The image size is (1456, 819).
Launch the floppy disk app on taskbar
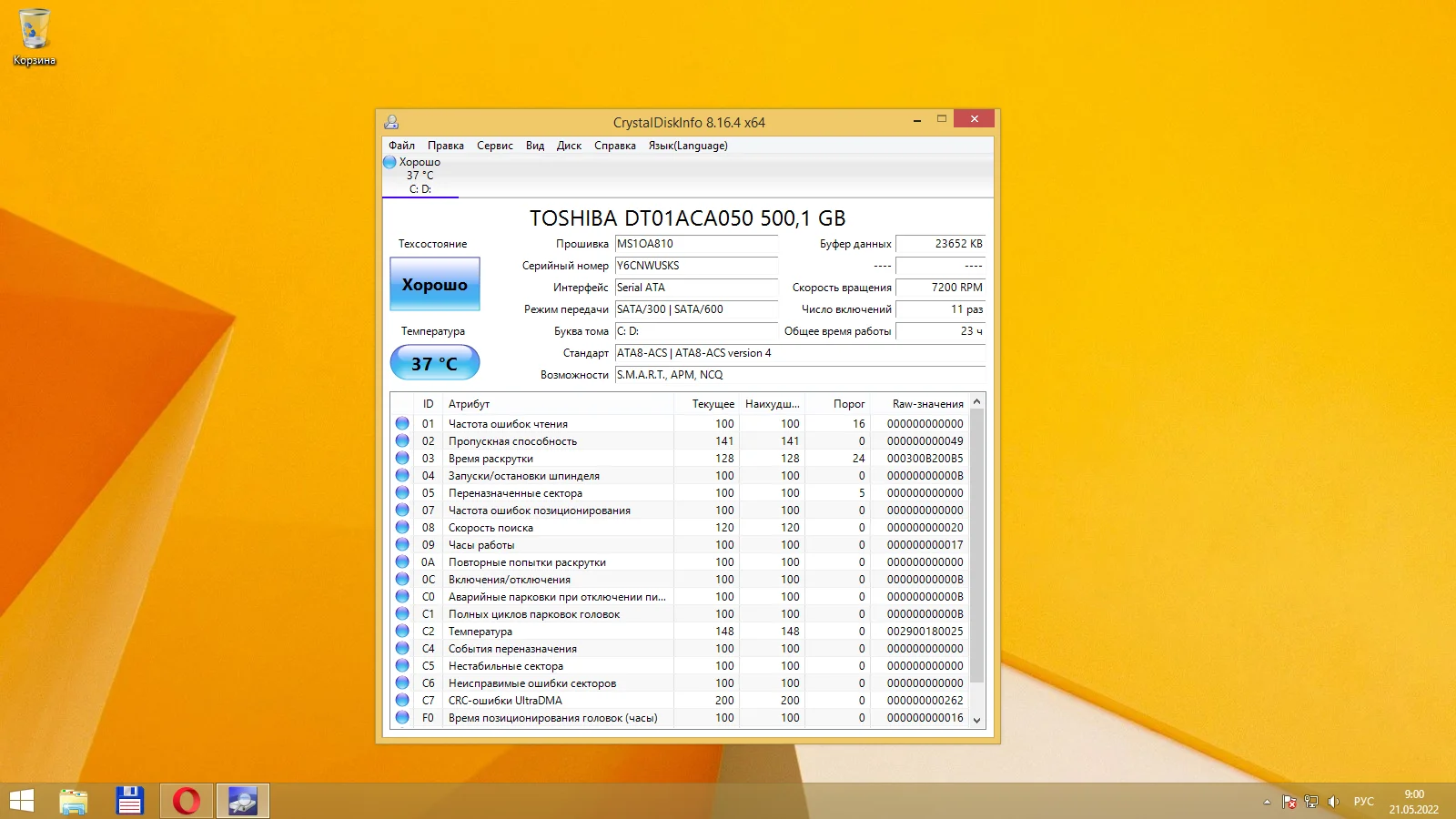click(130, 801)
